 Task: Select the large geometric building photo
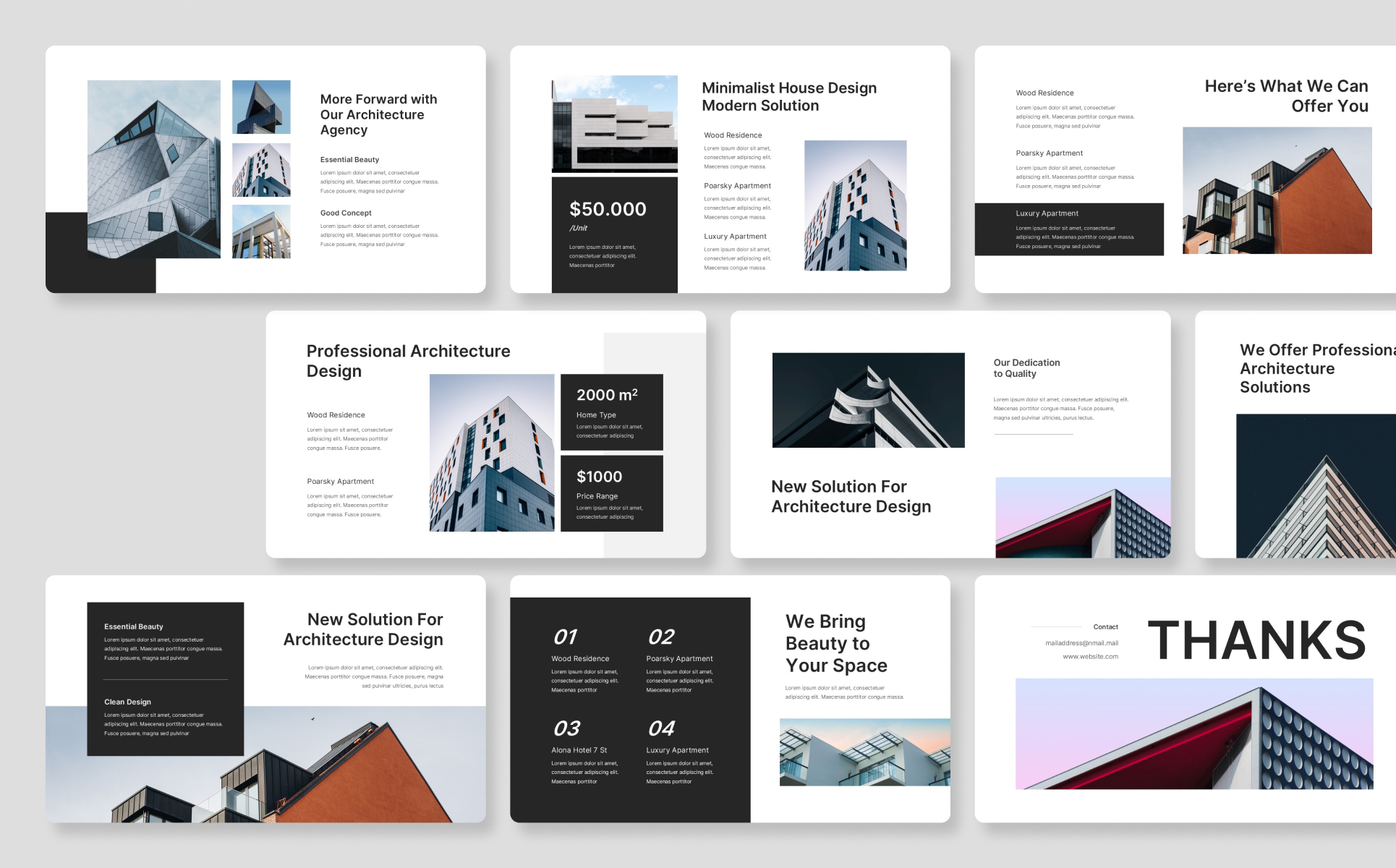[153, 169]
